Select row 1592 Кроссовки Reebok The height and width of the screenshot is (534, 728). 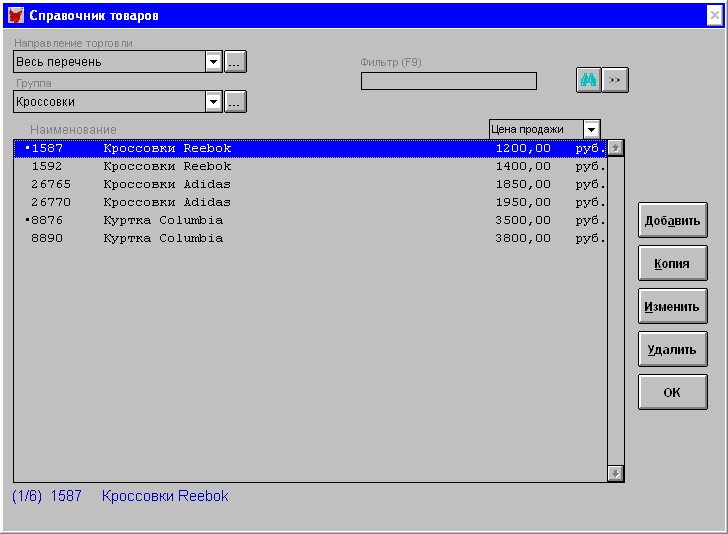click(310, 166)
